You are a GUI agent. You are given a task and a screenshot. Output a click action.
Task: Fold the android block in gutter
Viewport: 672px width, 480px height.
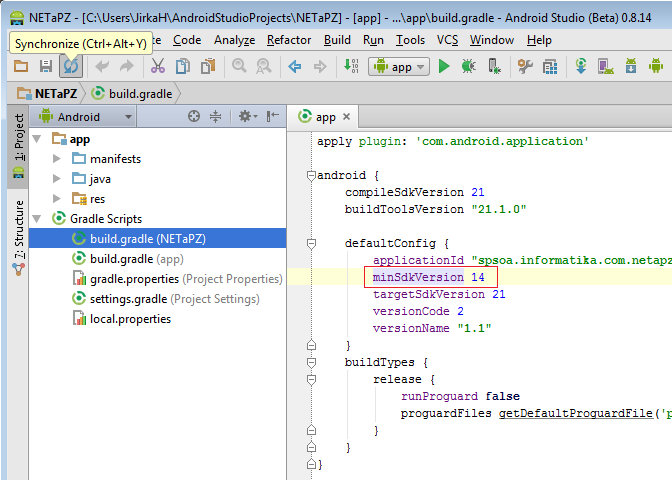click(x=312, y=175)
